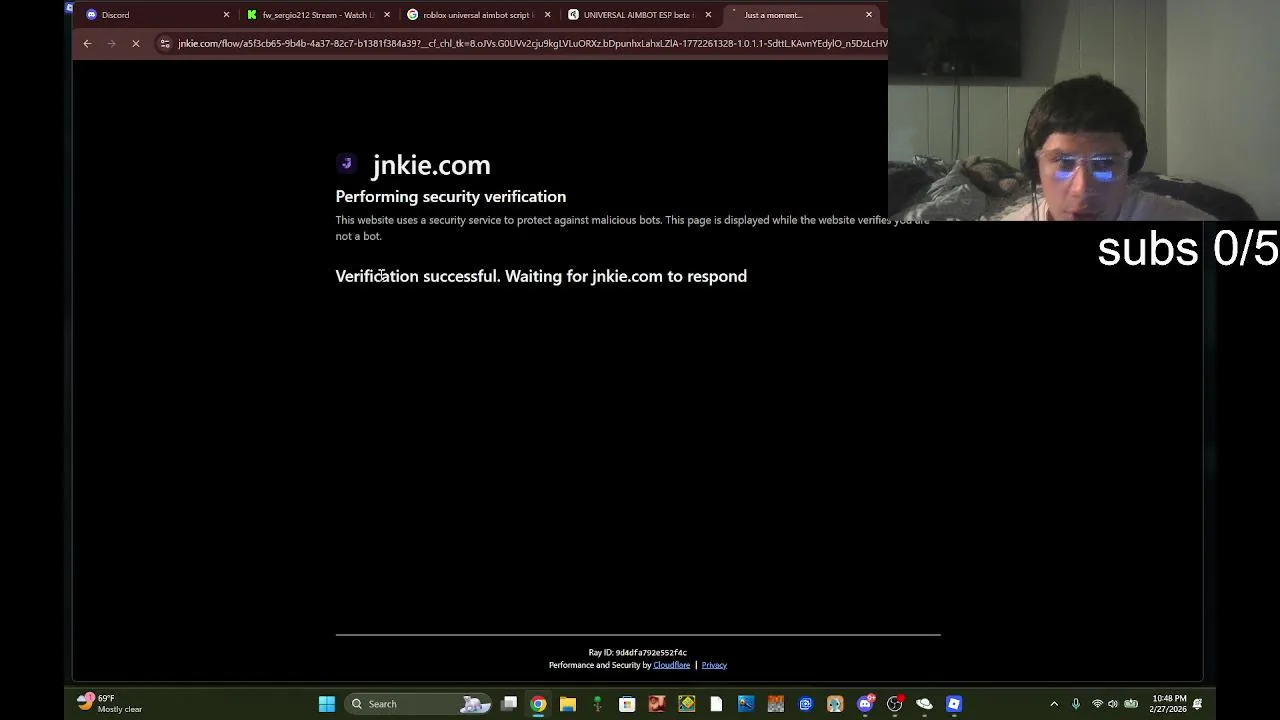Viewport: 1280px width, 720px height.
Task: Open the blank document icon on taskbar
Action: (x=716, y=704)
